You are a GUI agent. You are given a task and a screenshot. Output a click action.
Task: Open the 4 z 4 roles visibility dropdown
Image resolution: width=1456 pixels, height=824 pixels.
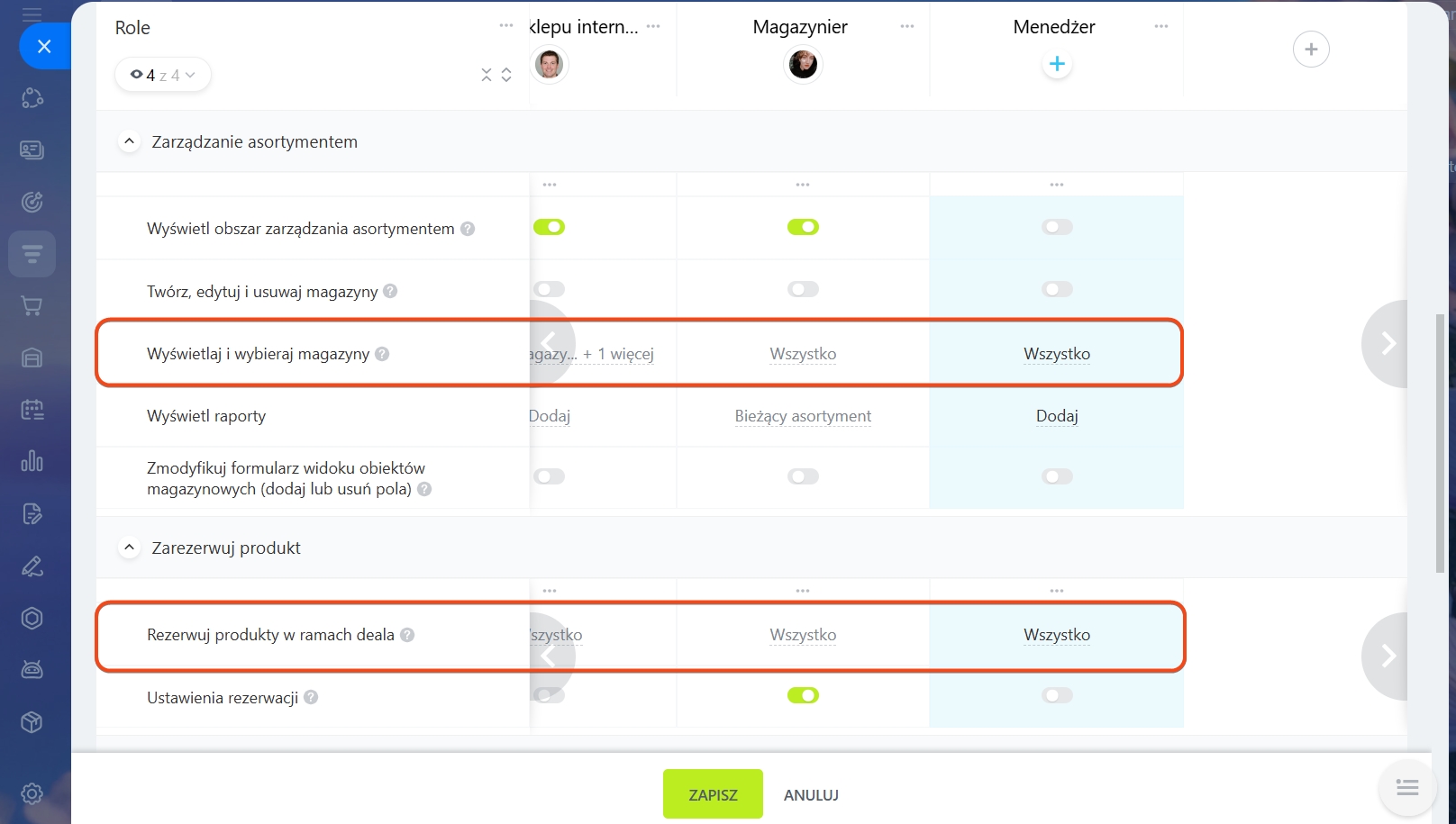(x=162, y=75)
